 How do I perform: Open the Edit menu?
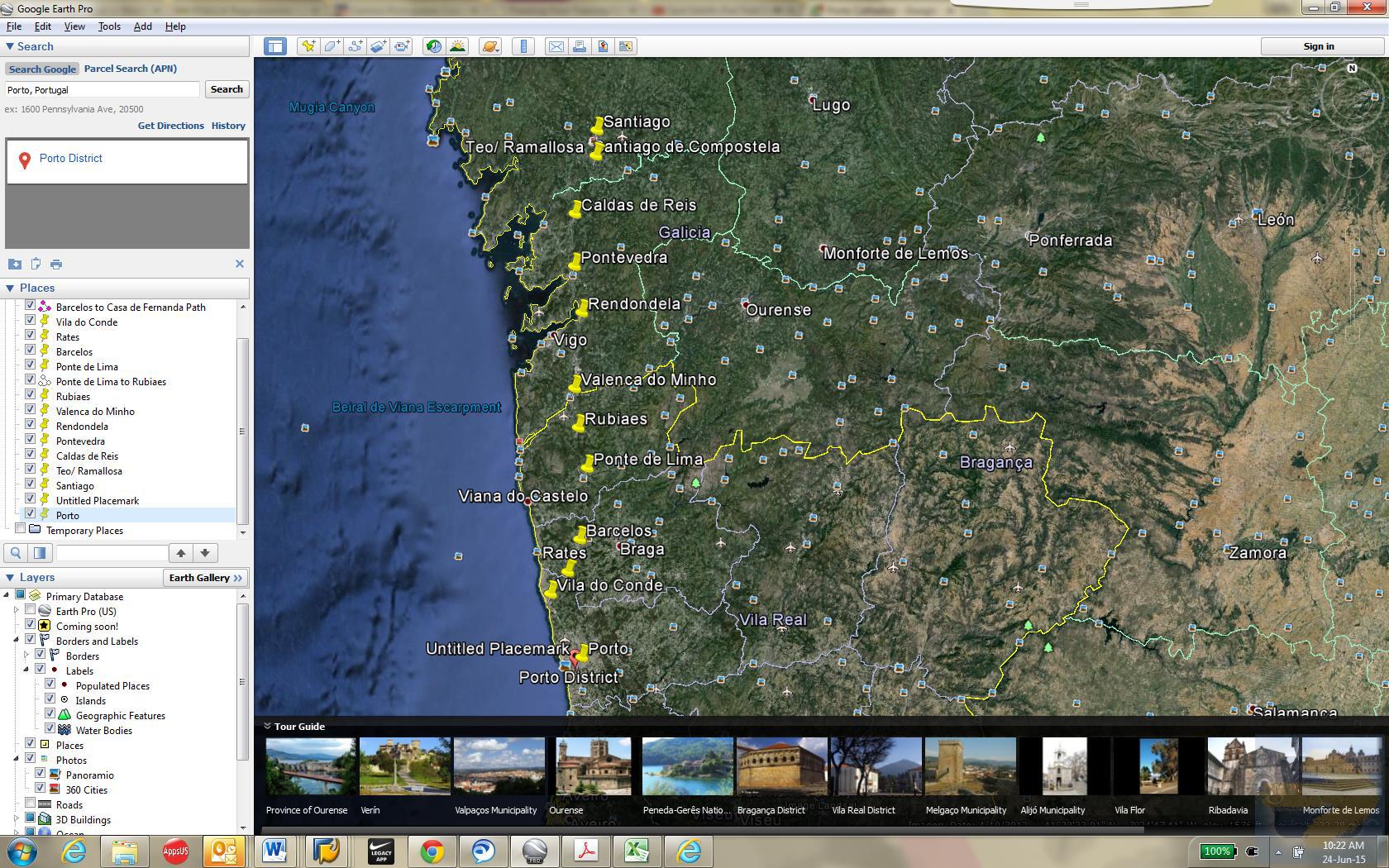tap(42, 26)
